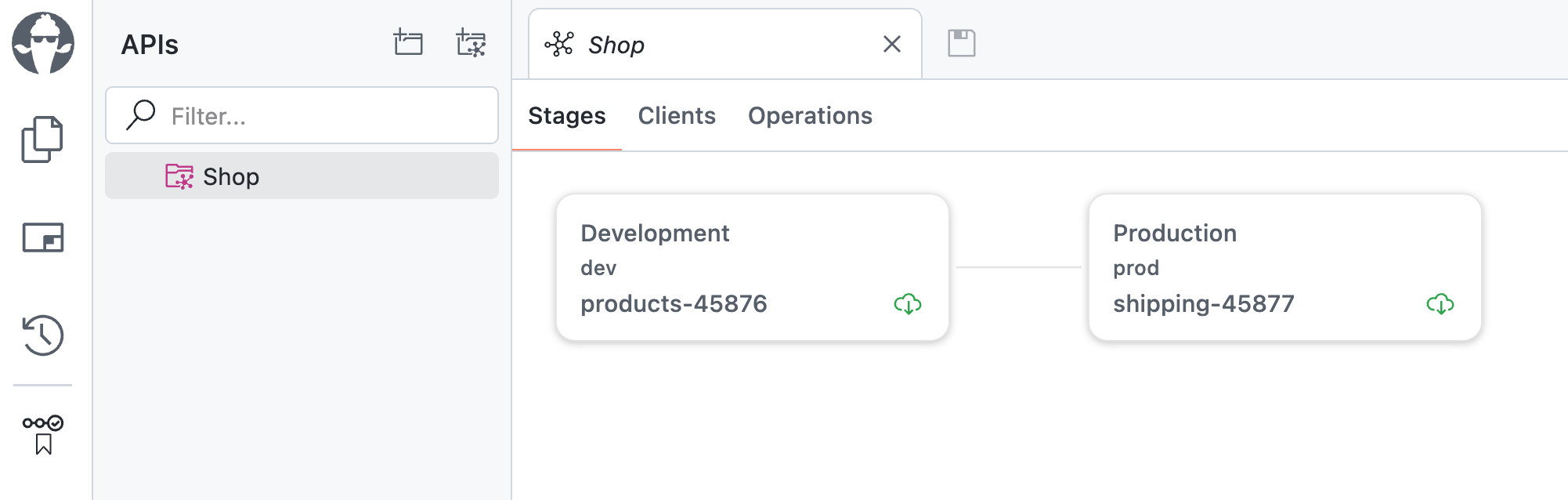Open the history clock sidebar icon
The image size is (1568, 500).
pyautogui.click(x=43, y=335)
